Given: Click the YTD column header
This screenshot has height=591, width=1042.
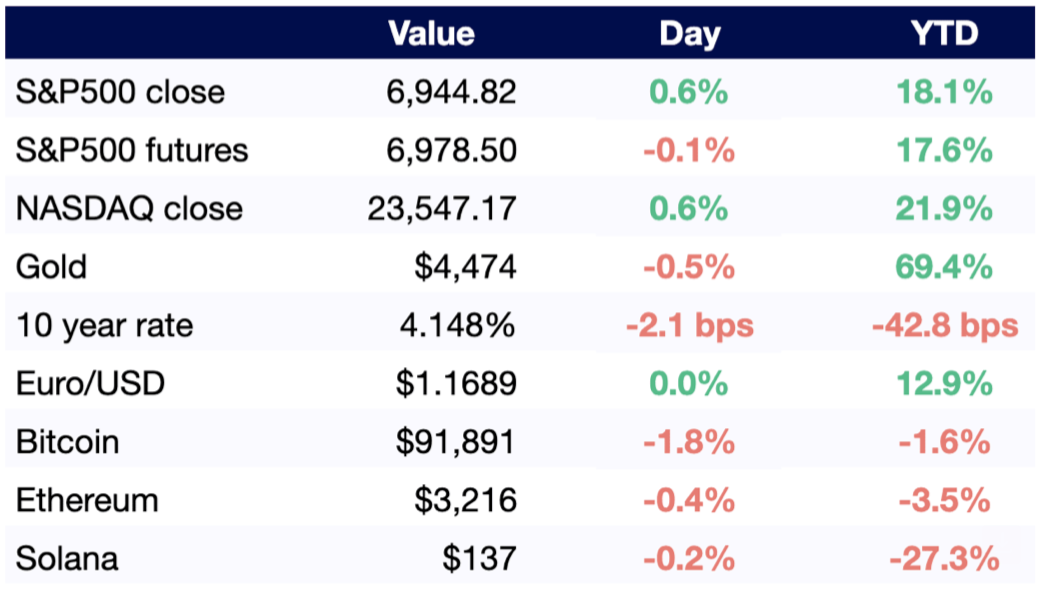Looking at the screenshot, I should pos(944,35).
